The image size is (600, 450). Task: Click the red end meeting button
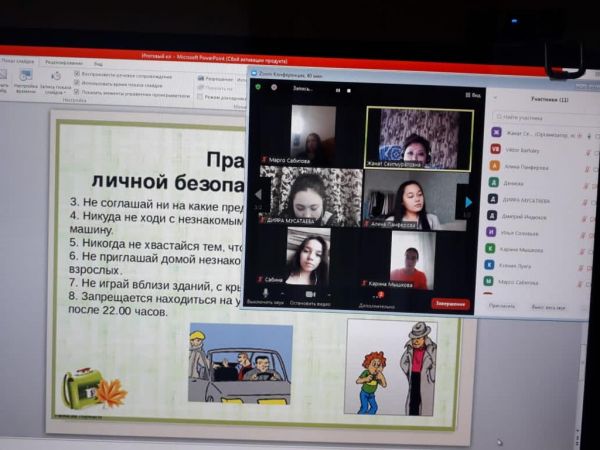449,303
